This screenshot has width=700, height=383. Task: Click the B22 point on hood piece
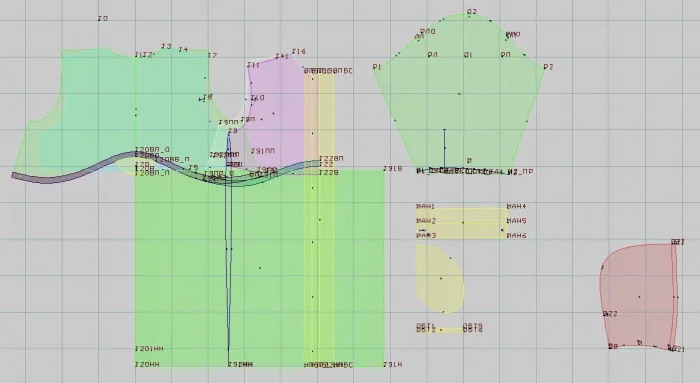610,314
